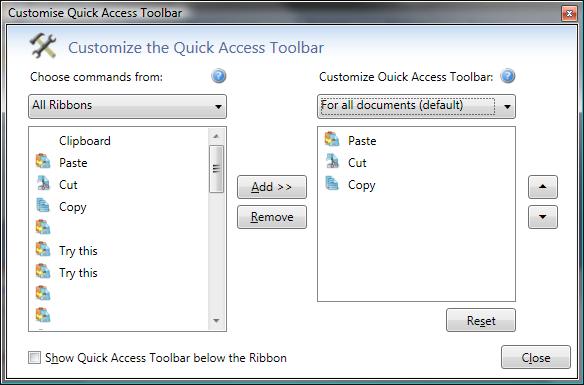This screenshot has width=584, height=385.
Task: Select Cut text in left commands list
Action: tap(68, 185)
